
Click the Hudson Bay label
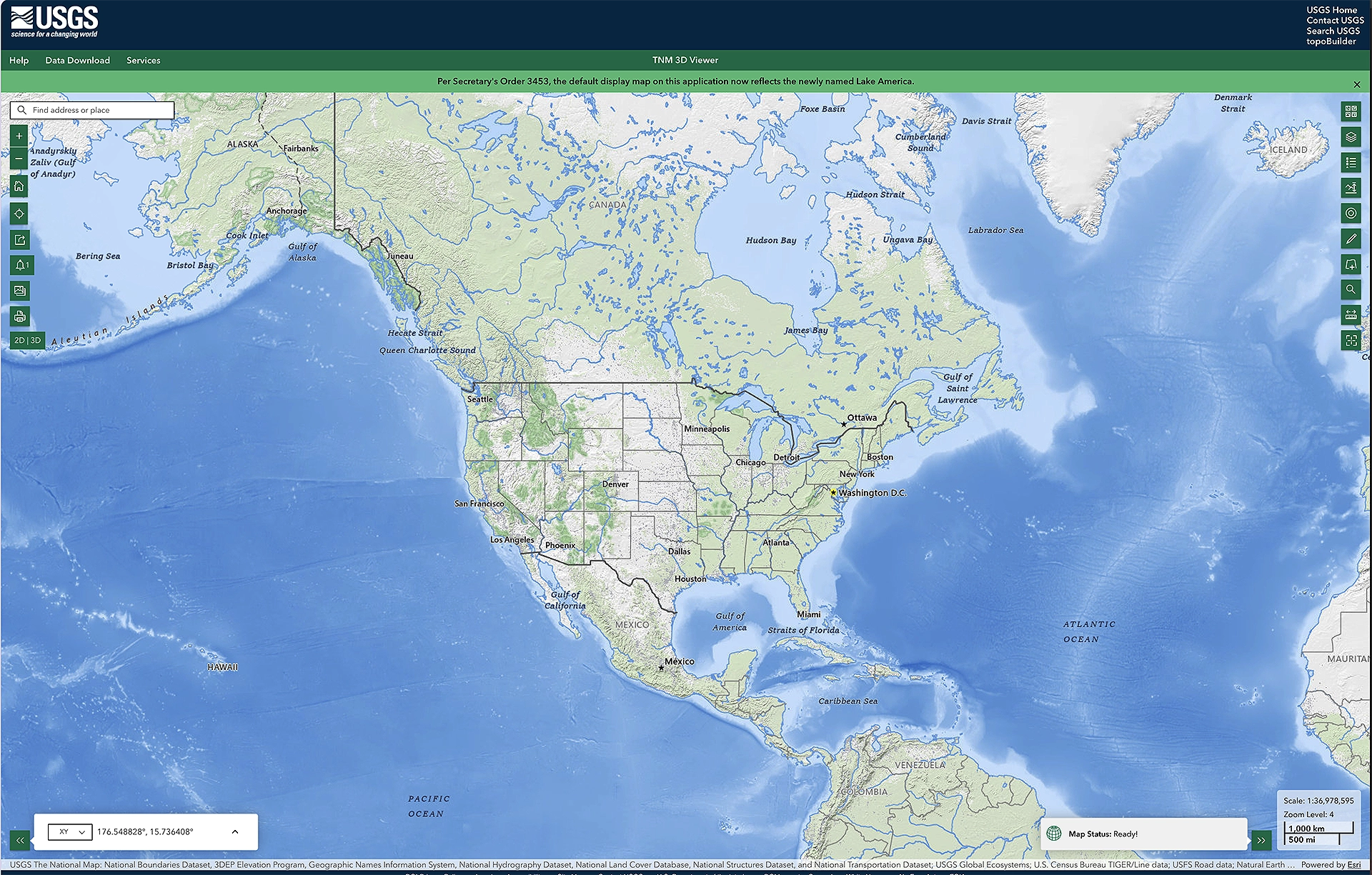point(771,241)
